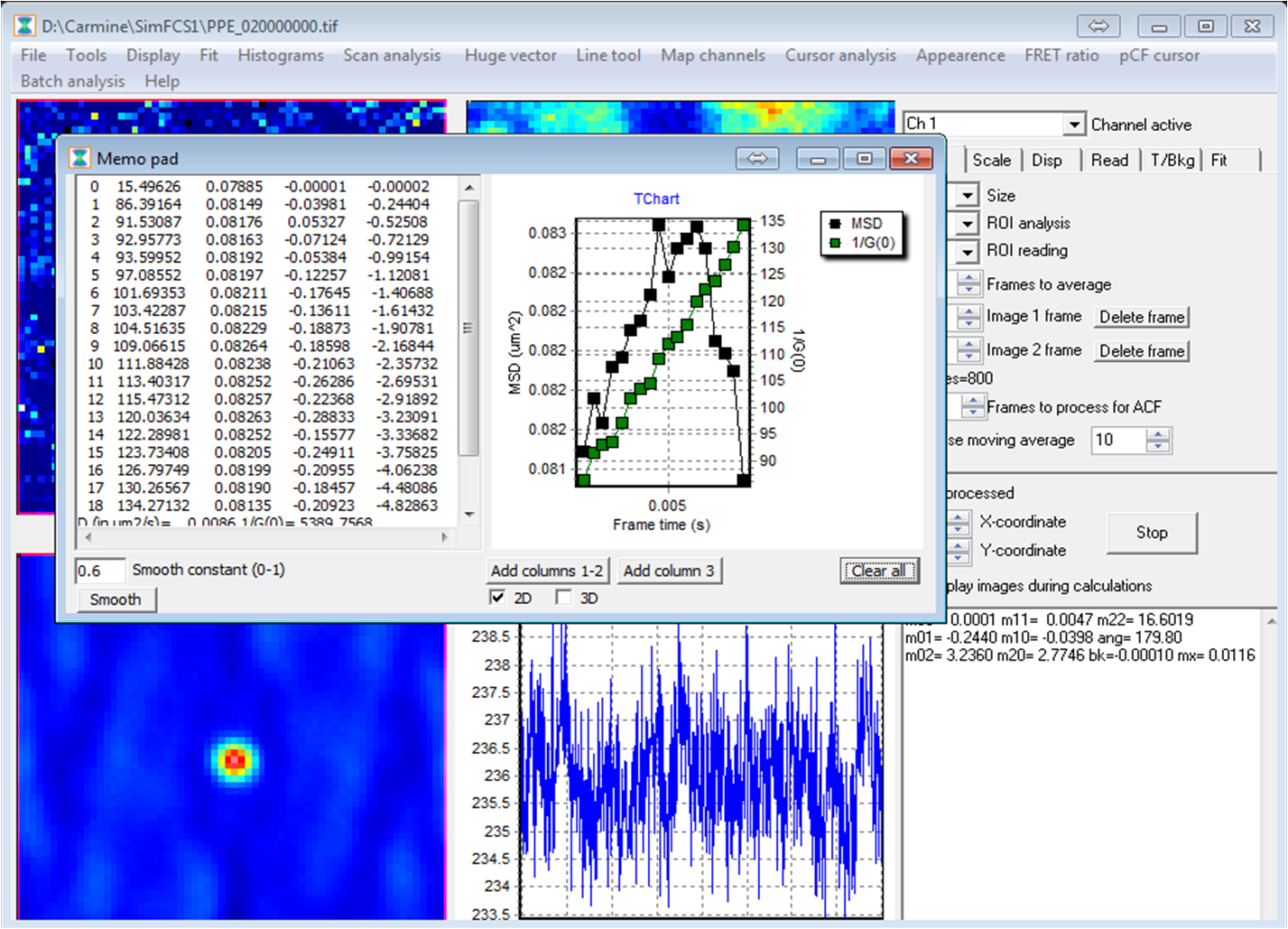Click the double-arrow icon in Memo pad title bar
This screenshot has height=929, width=1288.
click(757, 159)
